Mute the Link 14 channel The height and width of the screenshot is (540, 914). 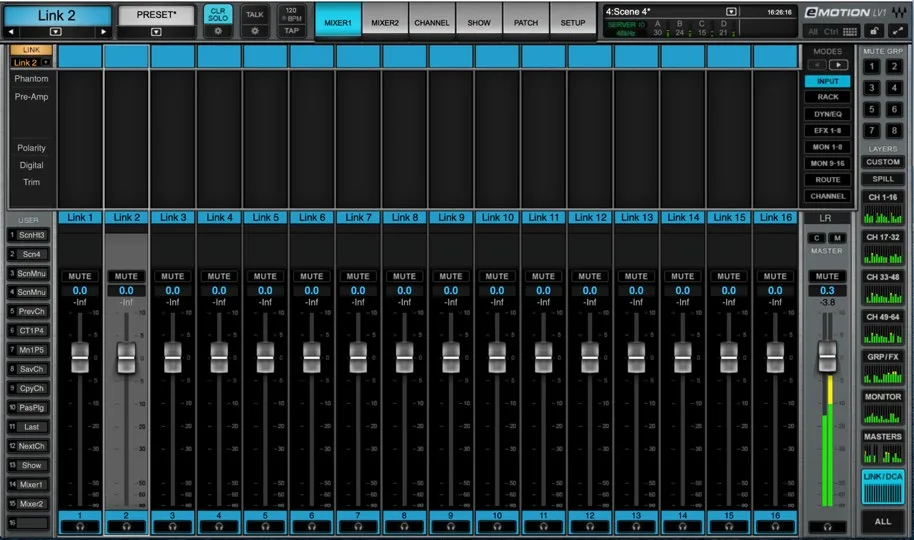pyautogui.click(x=683, y=276)
